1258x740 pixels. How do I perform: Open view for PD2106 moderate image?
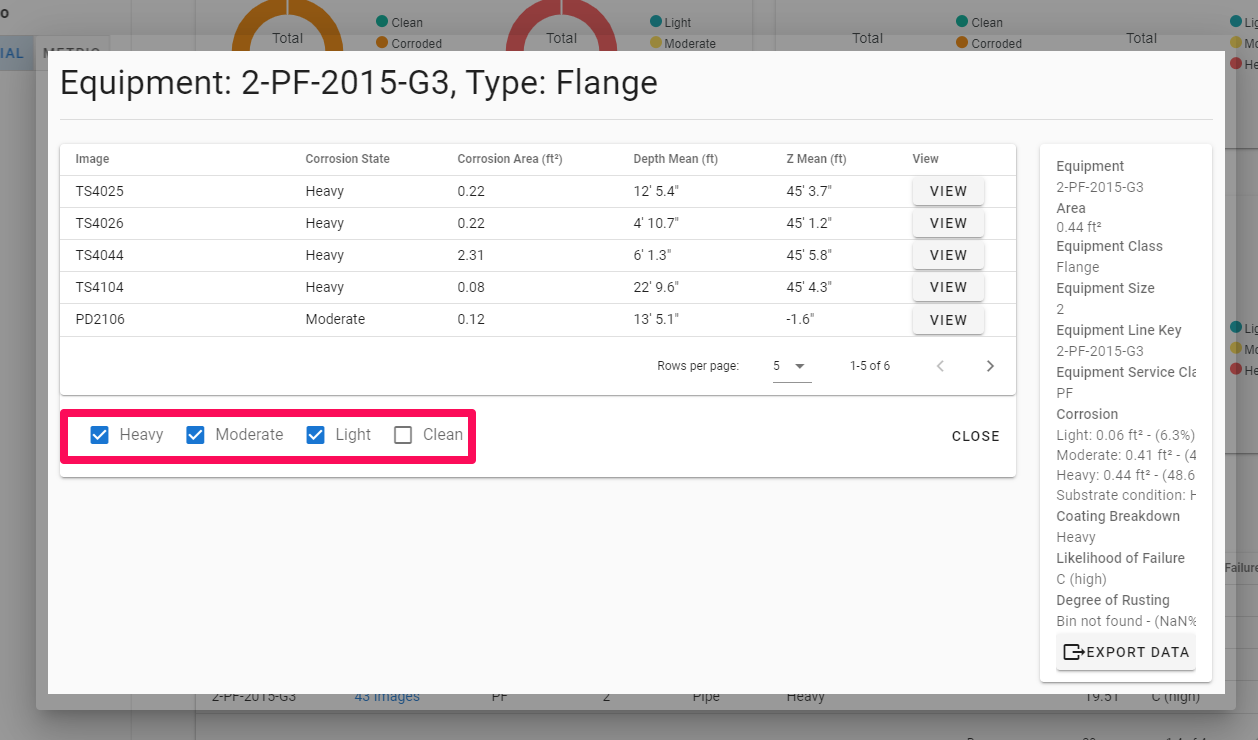[948, 320]
